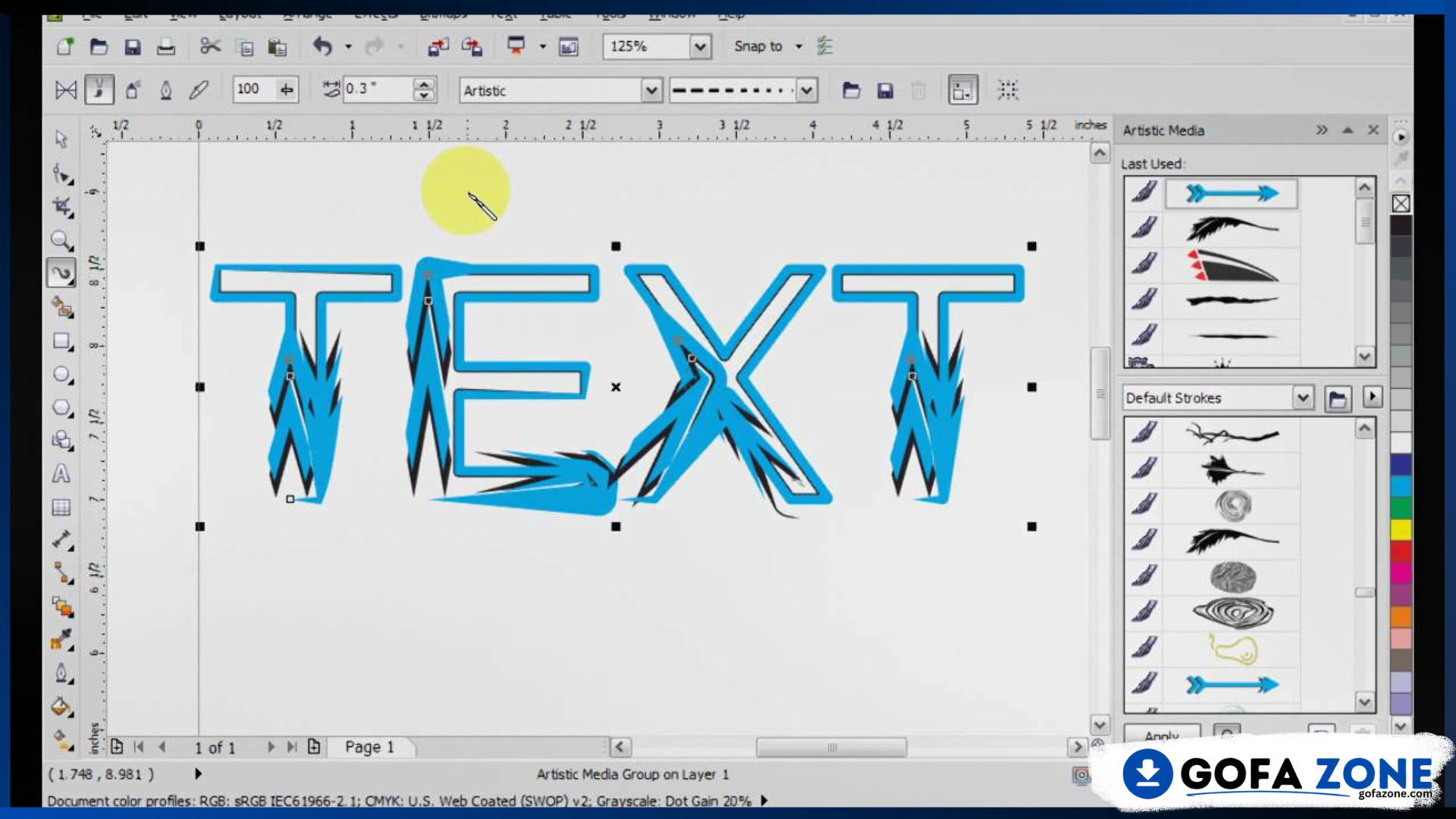
Task: Pick the green swatch in color palette
Action: [x=1401, y=507]
